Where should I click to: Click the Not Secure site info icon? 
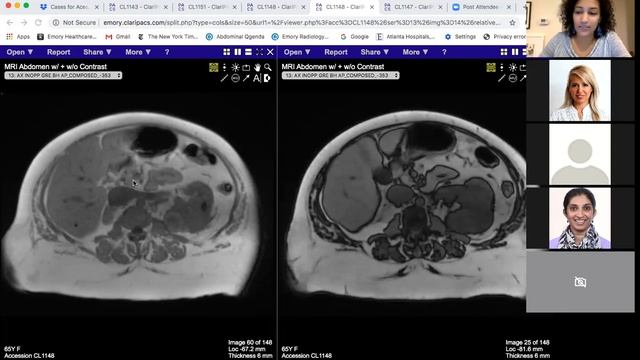(56, 22)
